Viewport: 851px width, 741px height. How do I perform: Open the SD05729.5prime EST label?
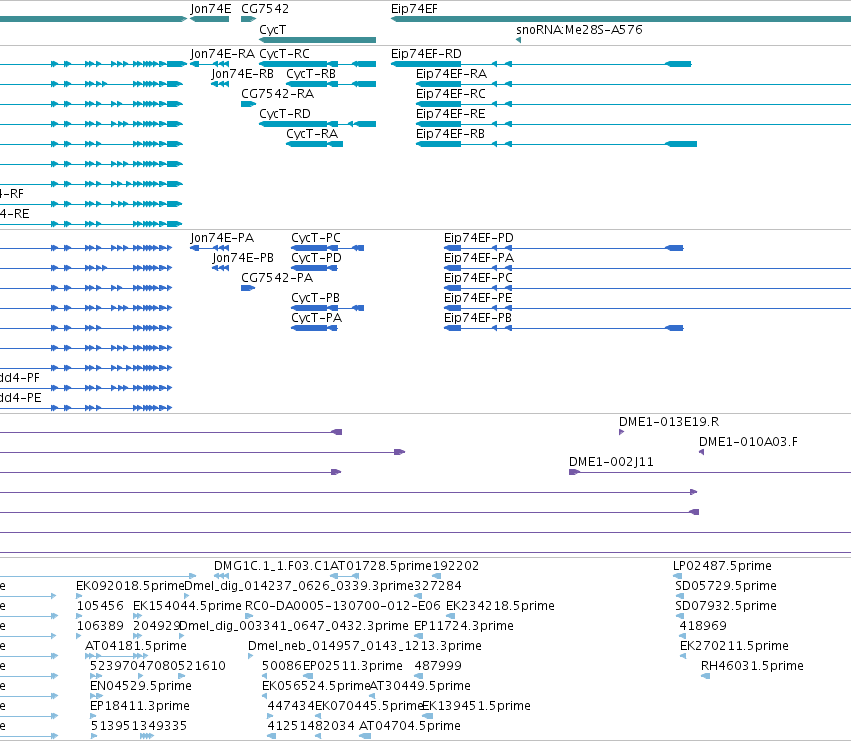[726, 586]
